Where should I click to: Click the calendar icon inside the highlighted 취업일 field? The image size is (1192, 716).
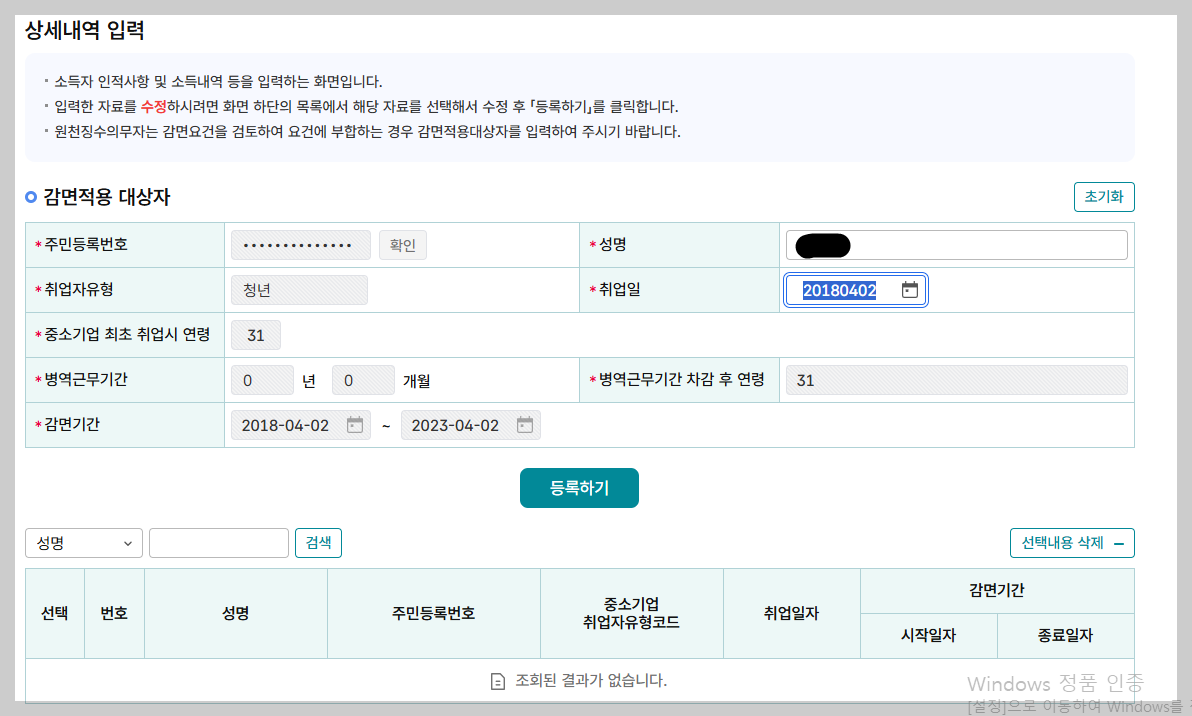click(909, 289)
